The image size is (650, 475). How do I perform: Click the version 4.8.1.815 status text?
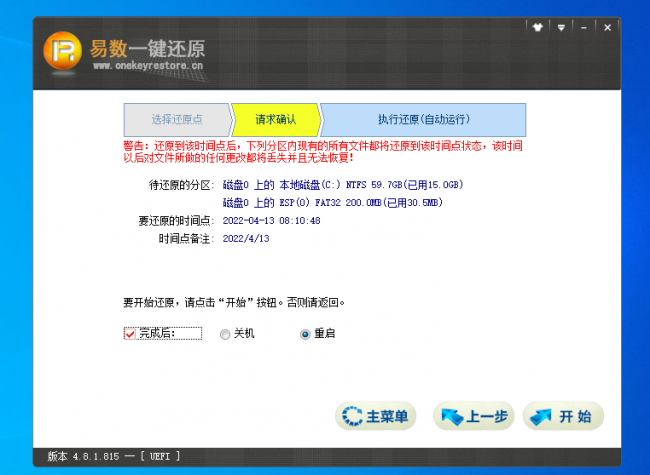click(114, 456)
